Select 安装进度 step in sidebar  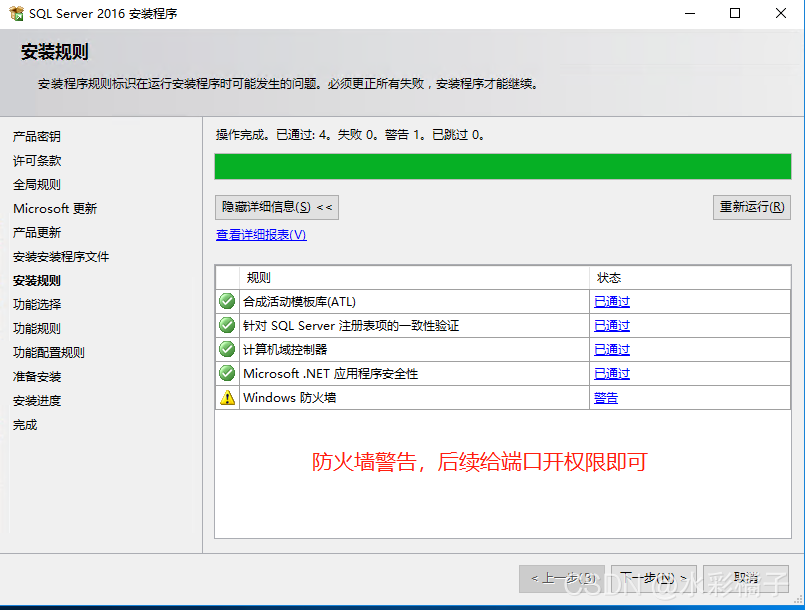[37, 401]
